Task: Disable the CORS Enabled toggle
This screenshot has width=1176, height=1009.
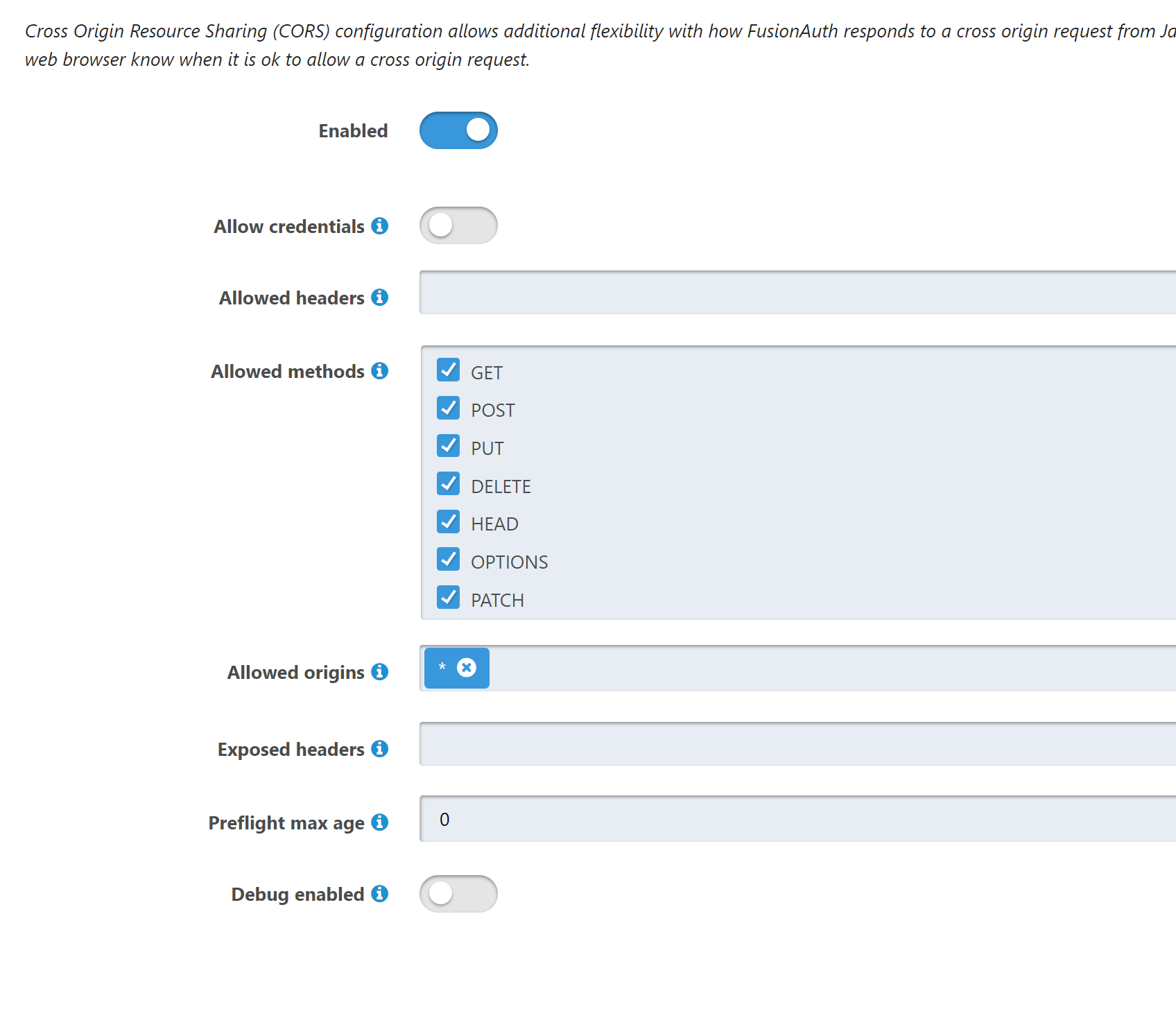Action: coord(458,130)
